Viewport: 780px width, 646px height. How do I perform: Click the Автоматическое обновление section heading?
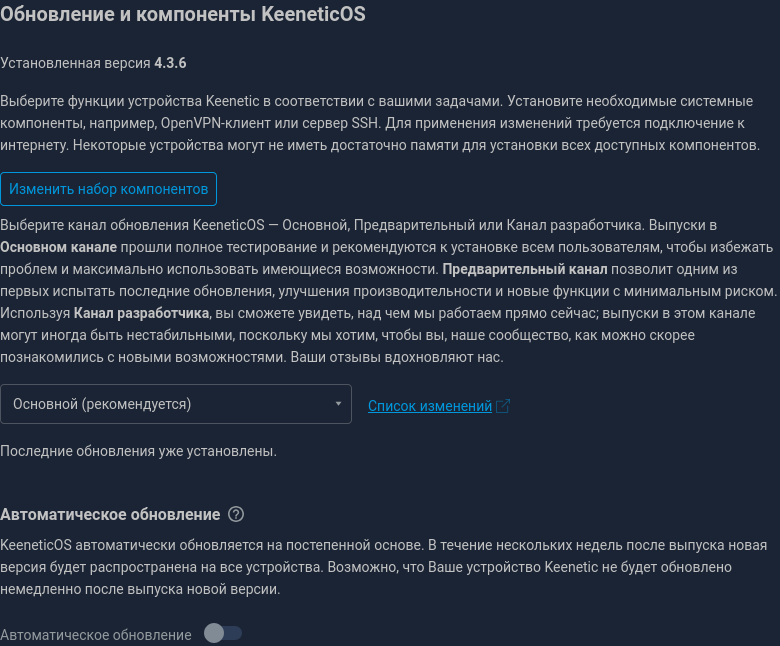click(110, 514)
